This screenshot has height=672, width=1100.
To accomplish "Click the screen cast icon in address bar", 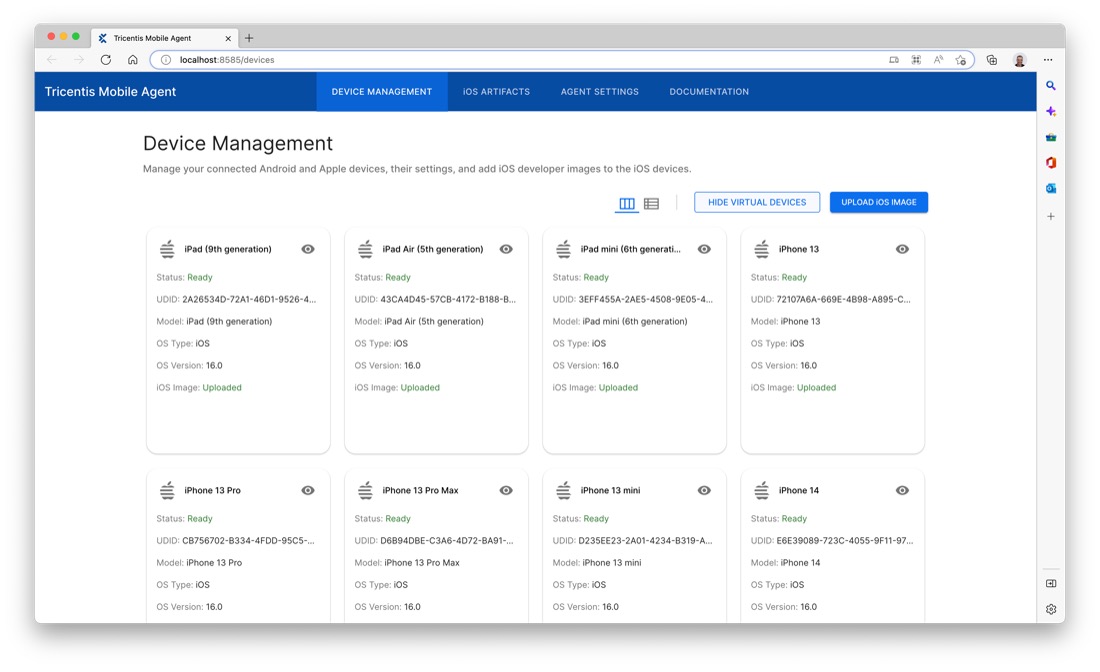I will pyautogui.click(x=894, y=60).
